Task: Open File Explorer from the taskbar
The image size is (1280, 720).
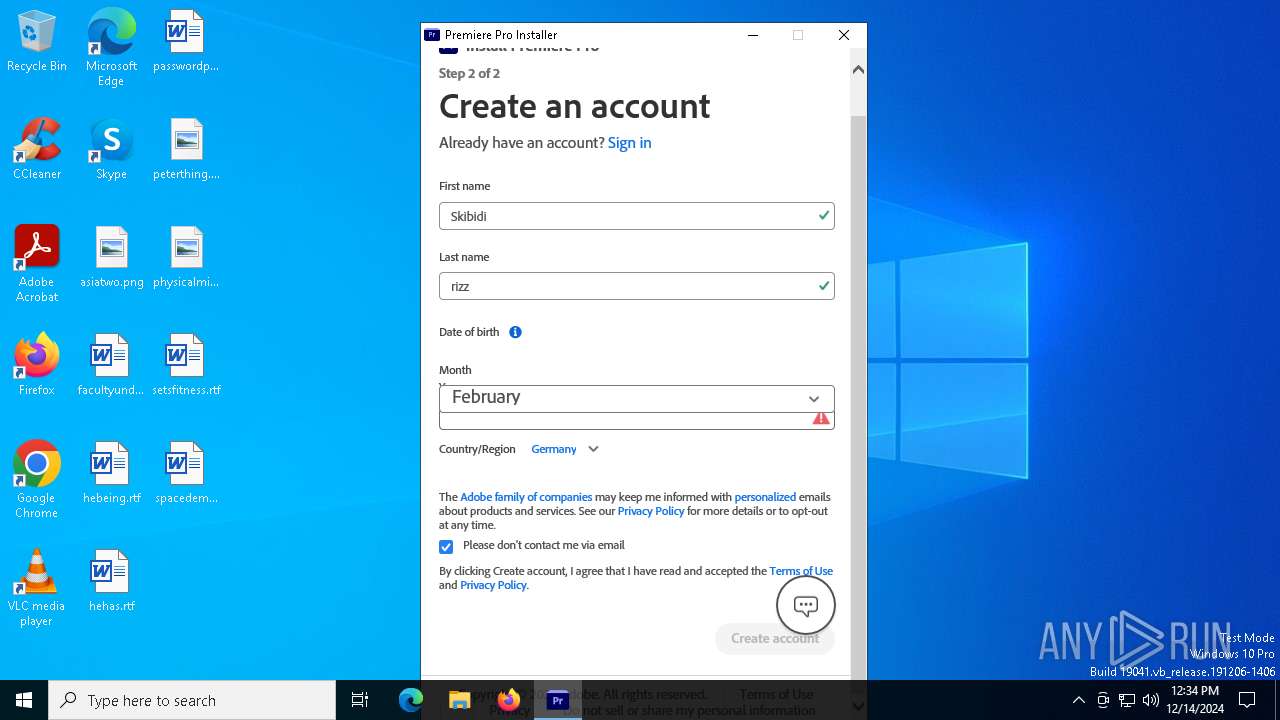Action: (x=460, y=700)
